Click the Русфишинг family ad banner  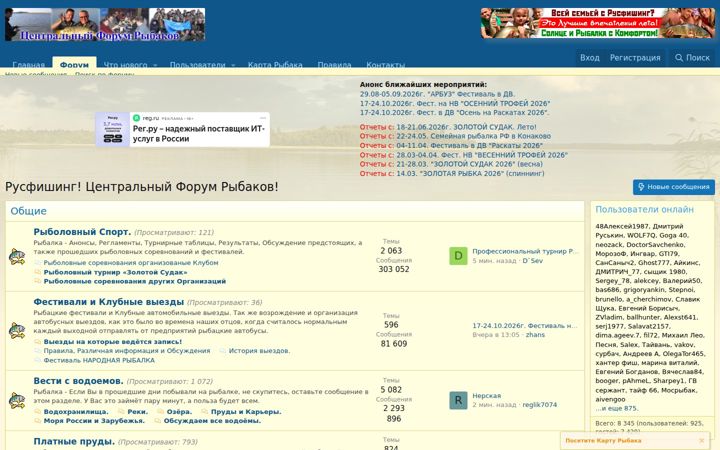(x=597, y=23)
